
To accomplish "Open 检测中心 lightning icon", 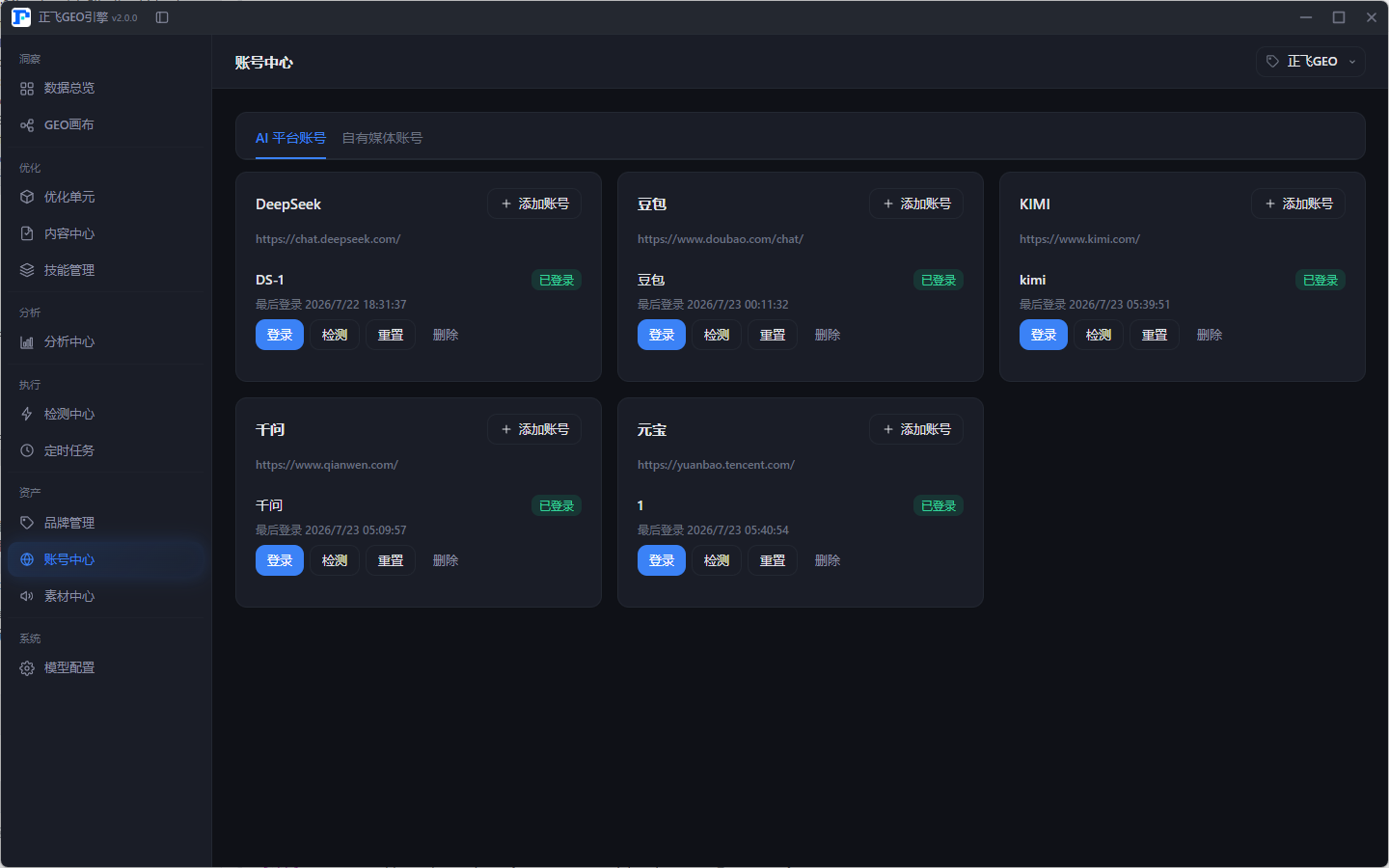I will point(27,414).
